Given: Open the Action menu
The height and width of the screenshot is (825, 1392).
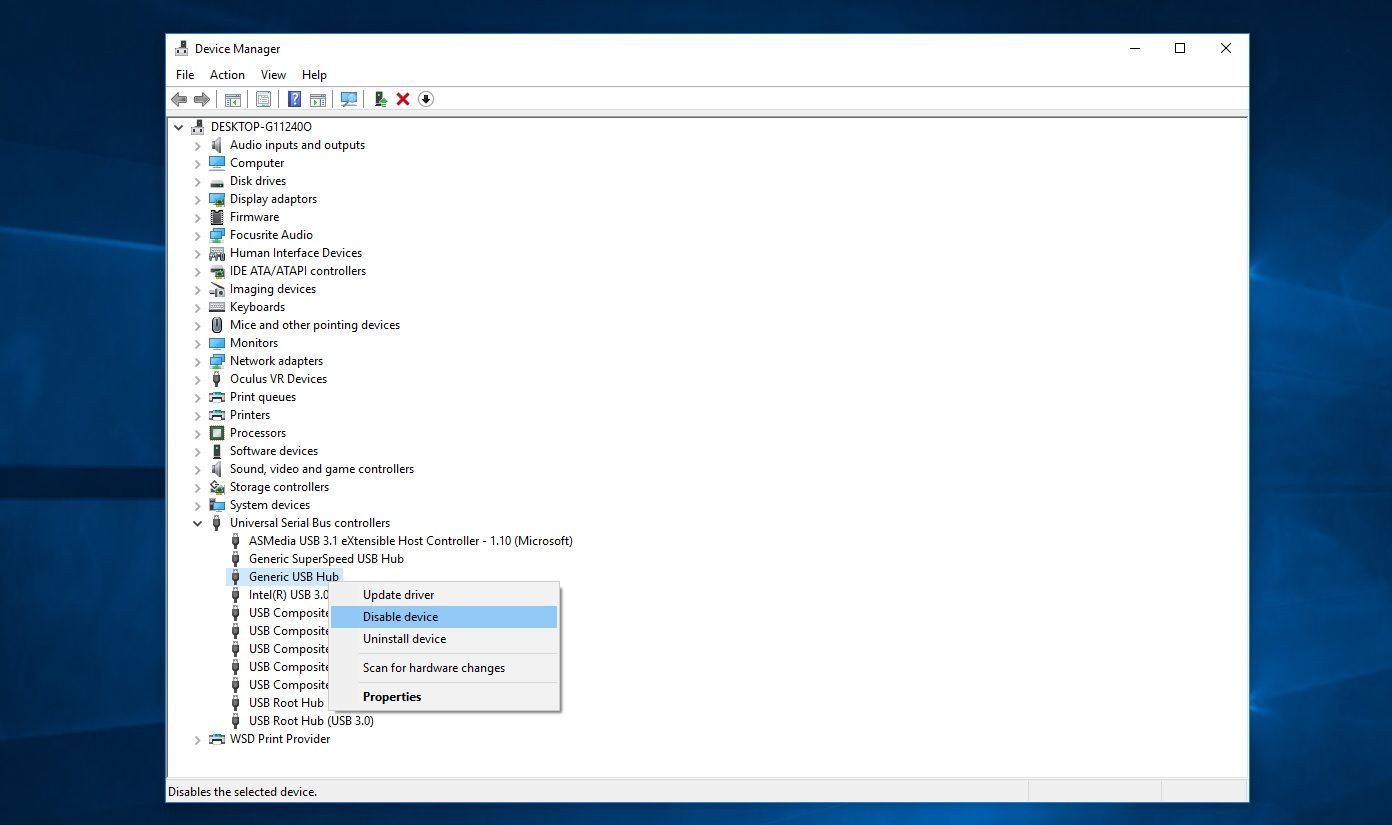Looking at the screenshot, I should [227, 75].
